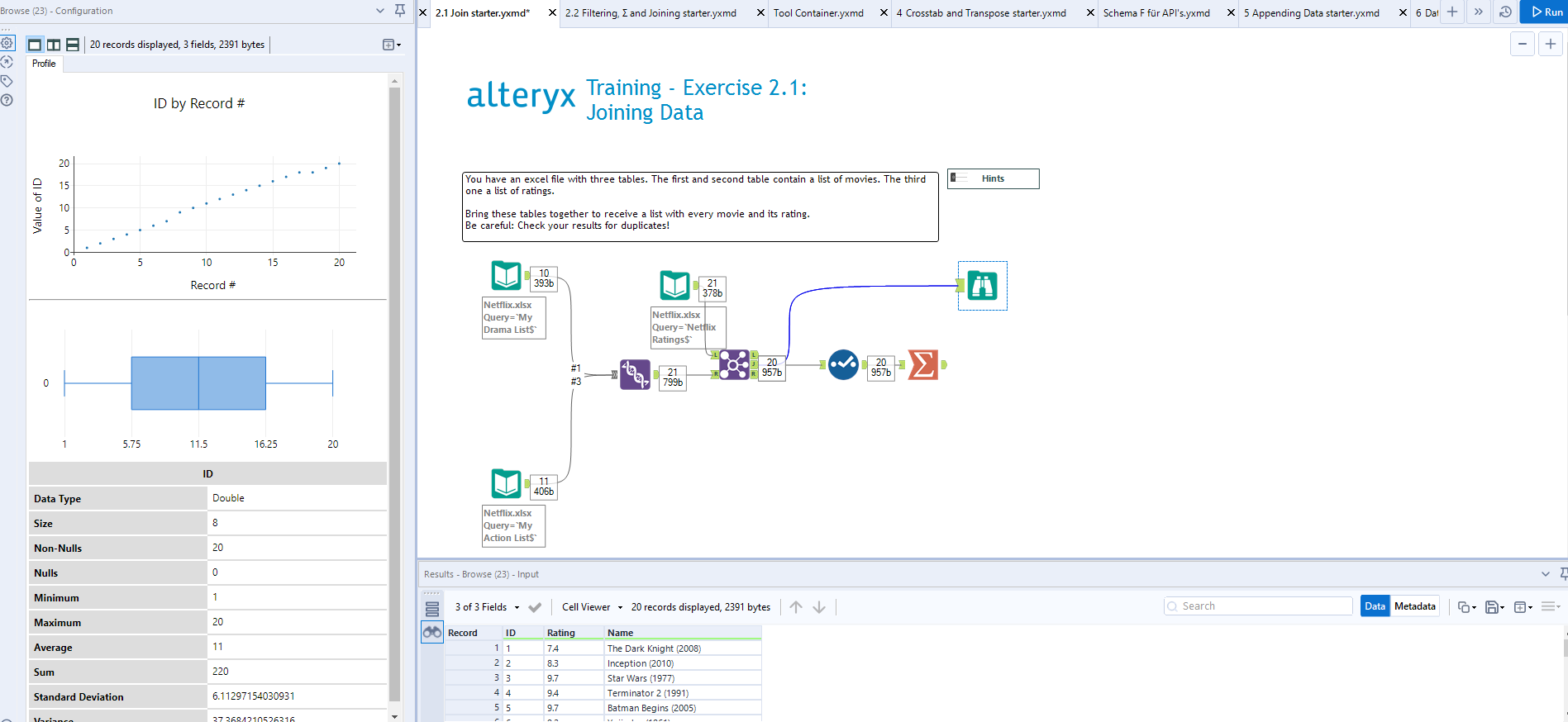Pin the Results panel
The height and width of the screenshot is (722, 1568).
point(1563,573)
